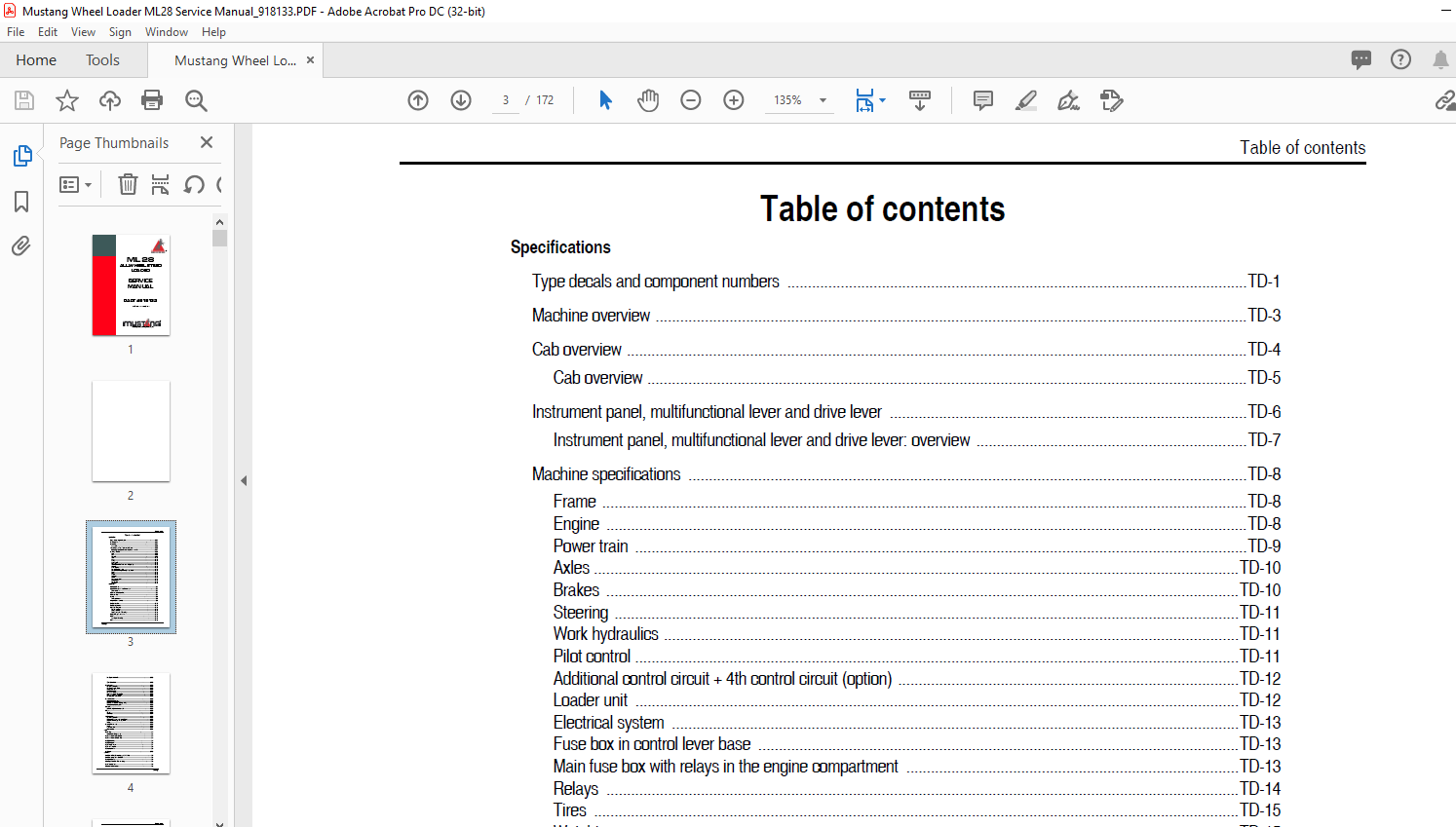View notifications bell
This screenshot has width=1456, height=827.
(1440, 59)
